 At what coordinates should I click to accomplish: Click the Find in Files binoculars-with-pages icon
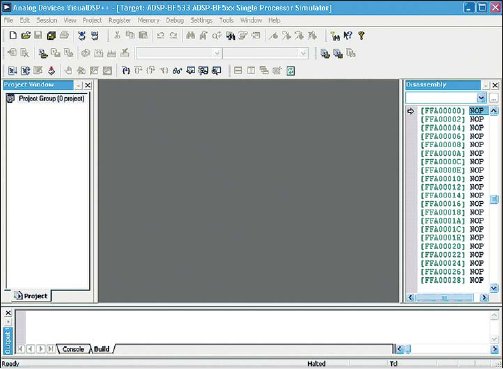click(x=230, y=36)
